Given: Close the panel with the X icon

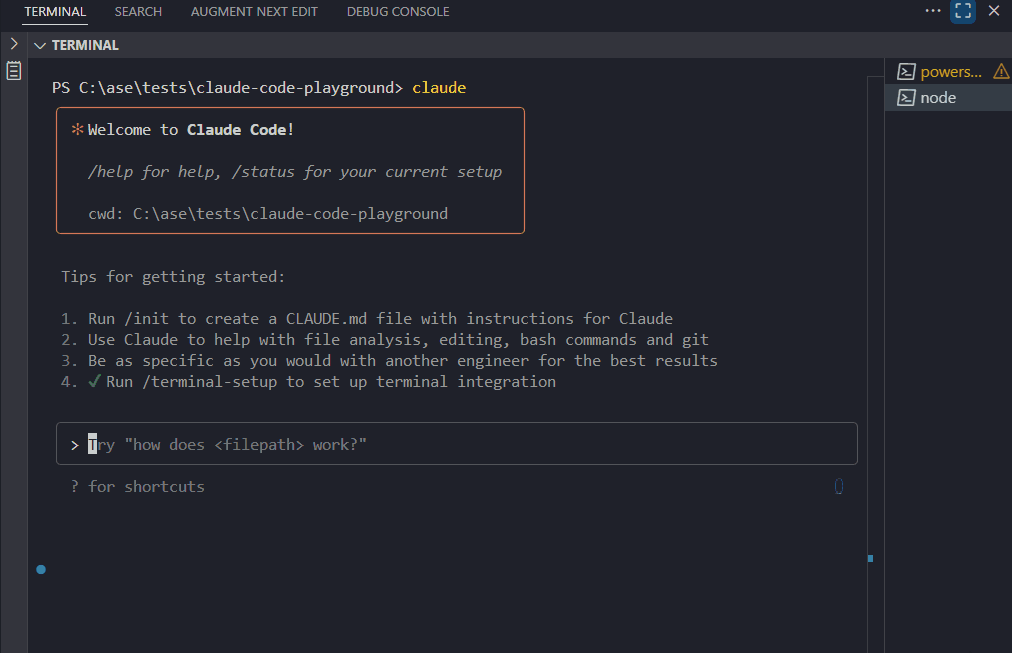Looking at the screenshot, I should [994, 11].
